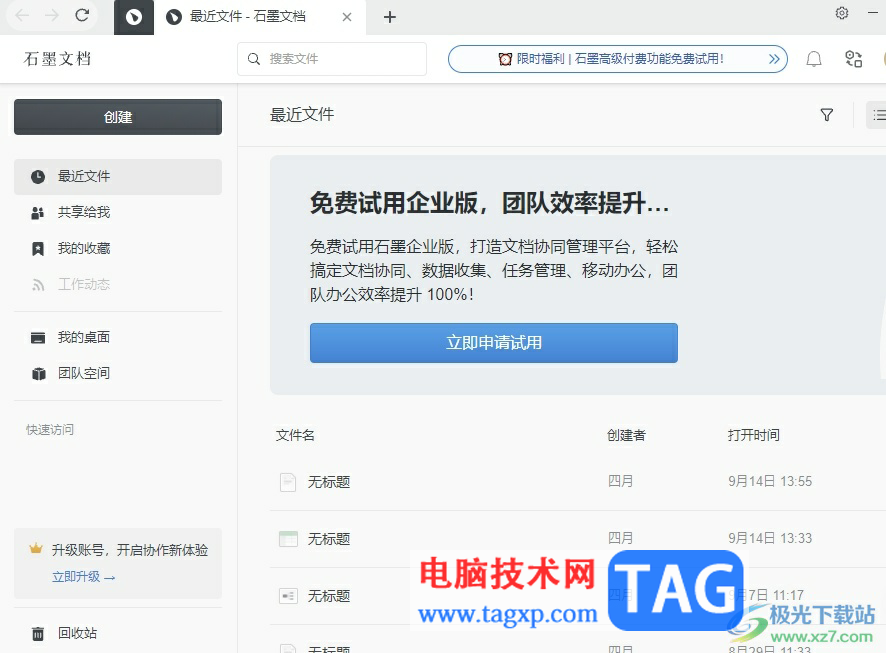Close the 最近文件 - 石墨文档 tab
Viewport: 886px width, 653px height.
click(347, 17)
